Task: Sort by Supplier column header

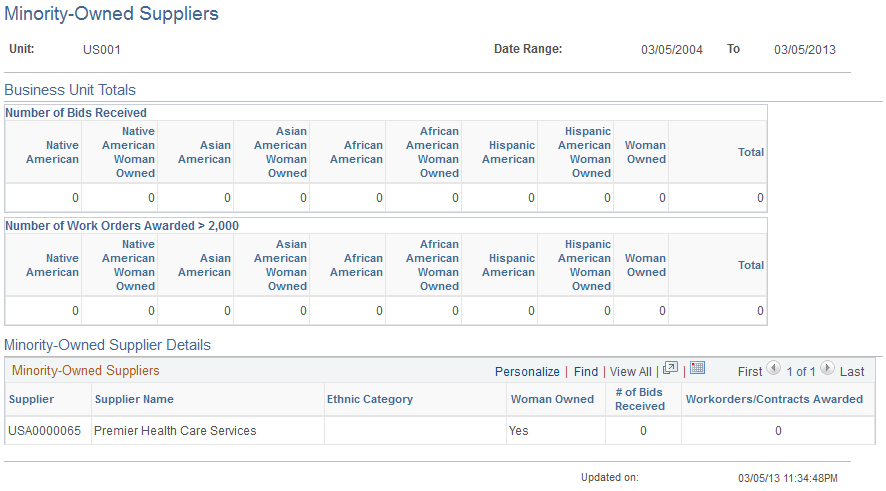Action: (32, 399)
